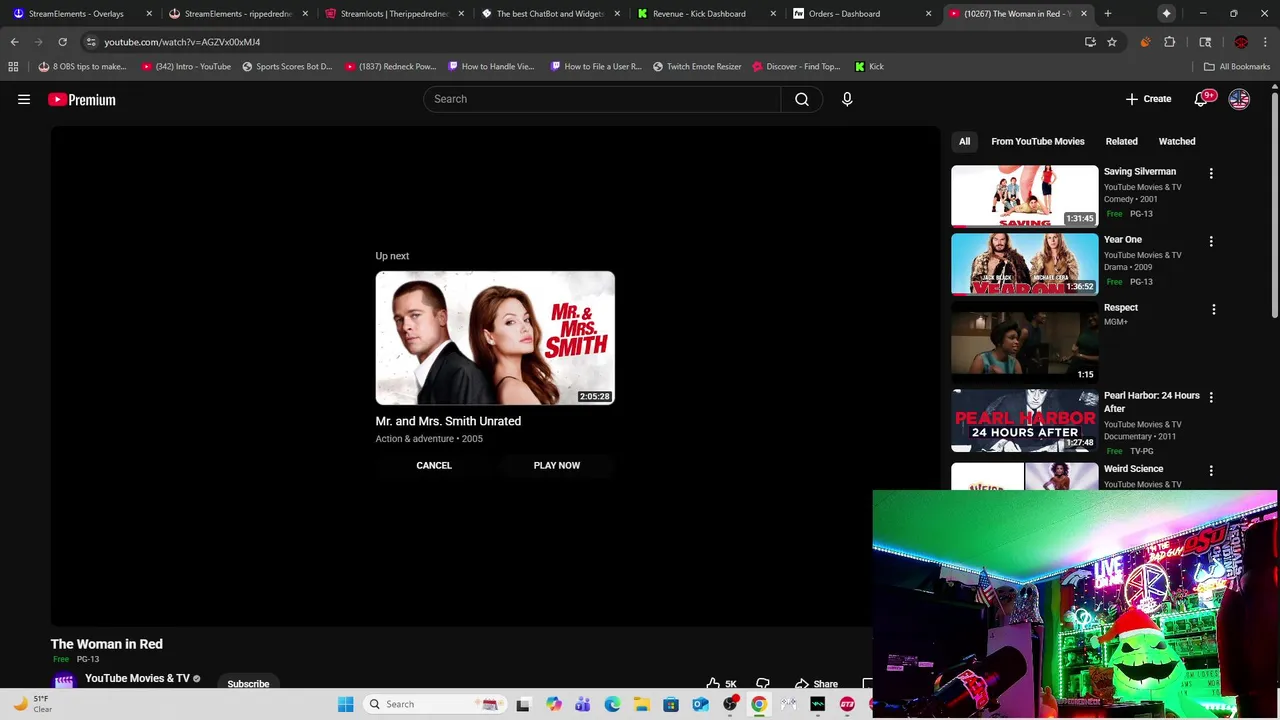The image size is (1280, 720).
Task: Open YouTube Movies & TV channel name link
Action: coord(137,678)
